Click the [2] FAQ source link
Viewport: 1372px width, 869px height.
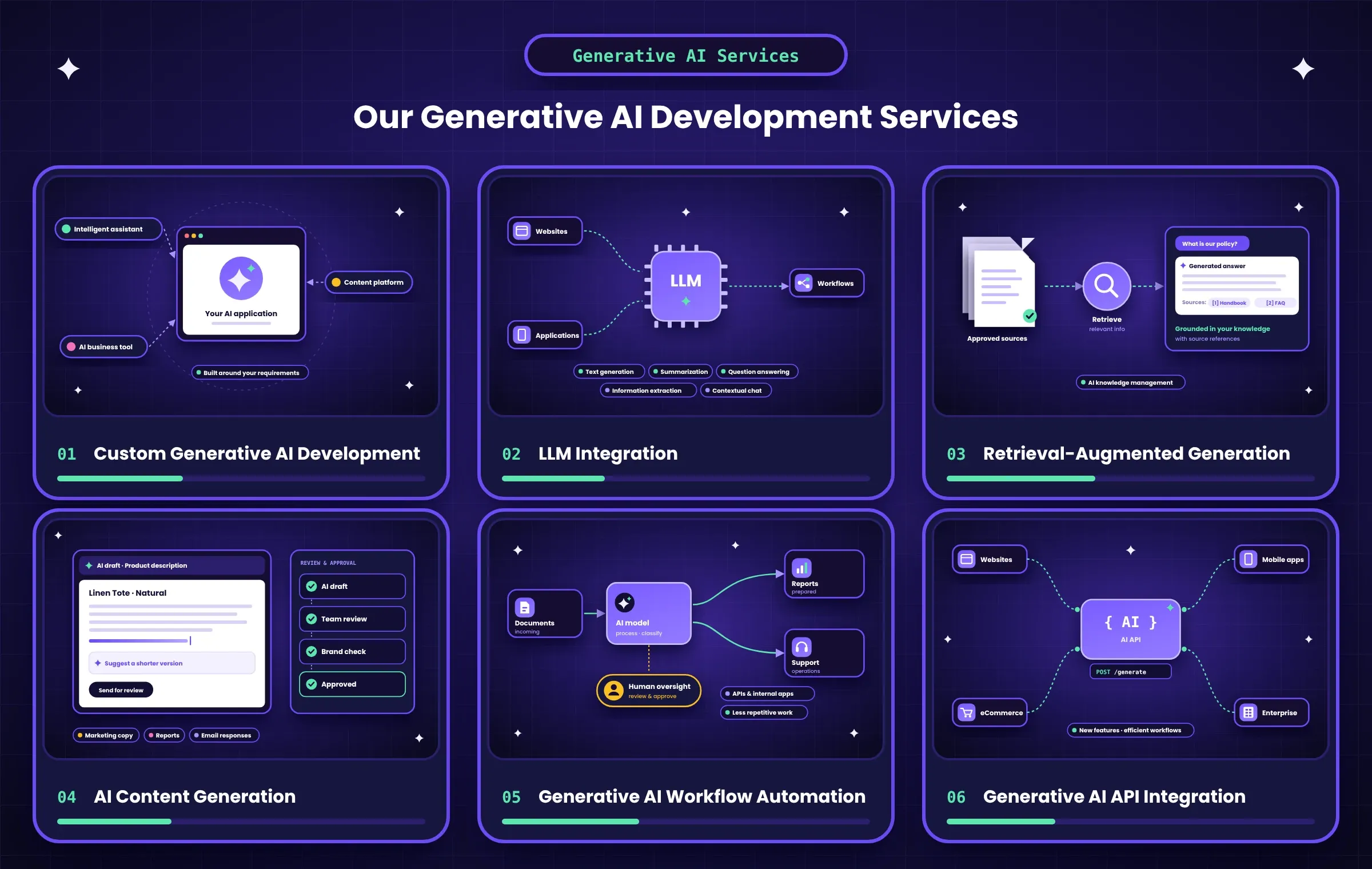tap(1275, 303)
